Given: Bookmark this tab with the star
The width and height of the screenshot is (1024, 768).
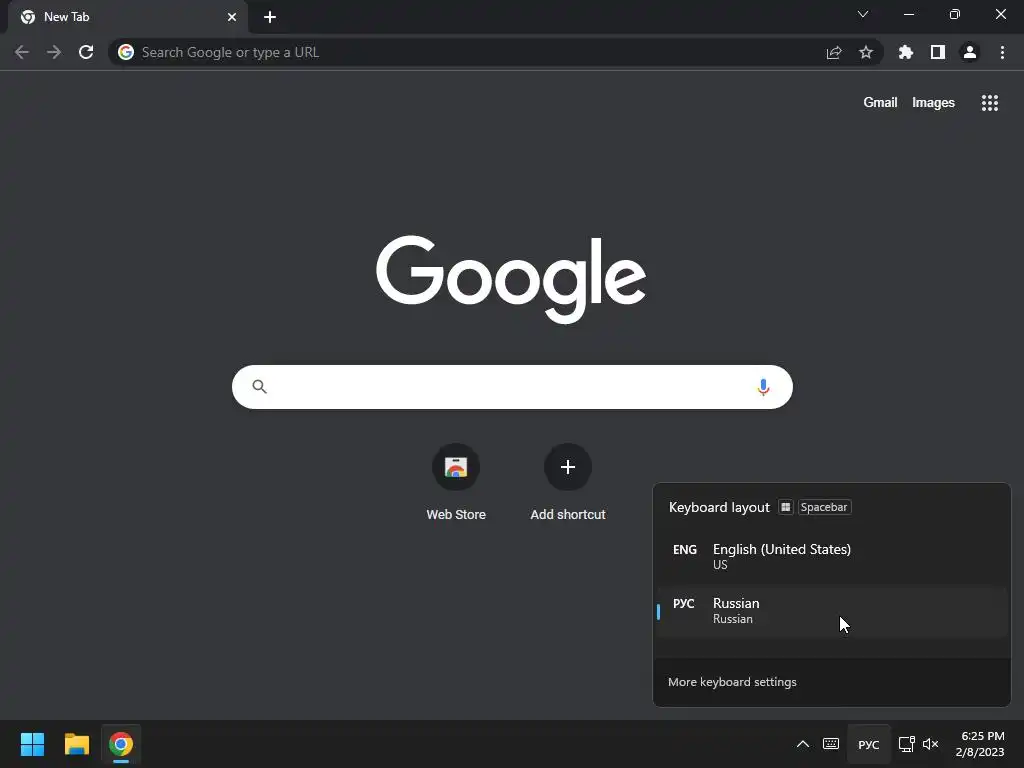Looking at the screenshot, I should (866, 52).
